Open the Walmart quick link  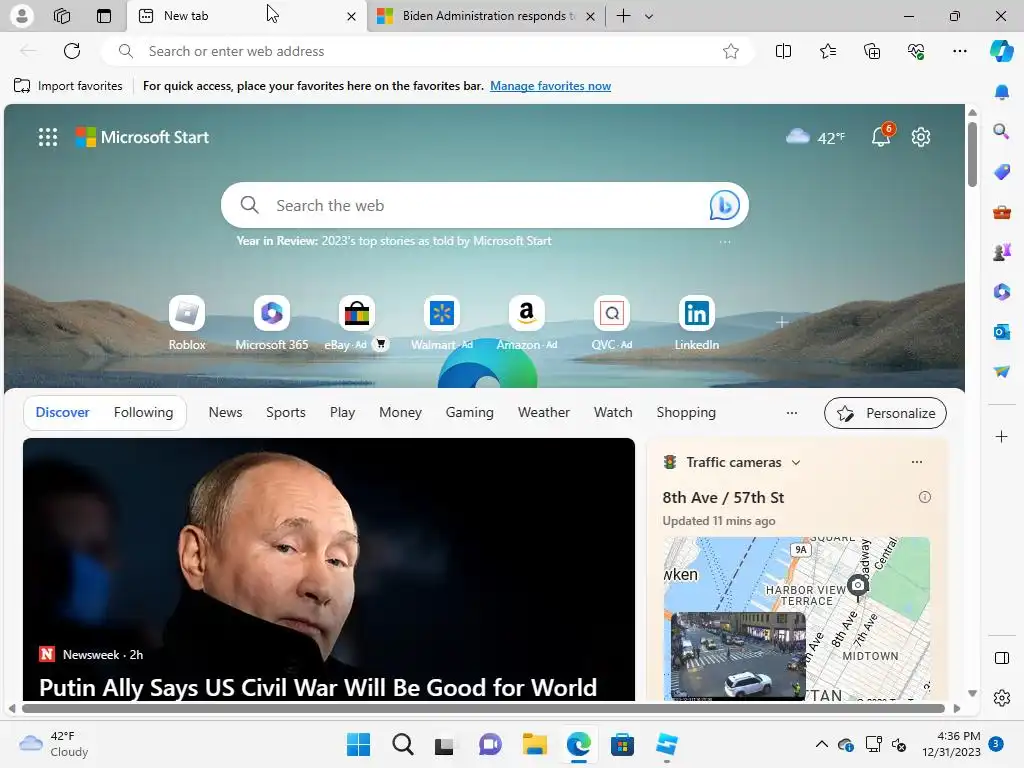click(441, 323)
